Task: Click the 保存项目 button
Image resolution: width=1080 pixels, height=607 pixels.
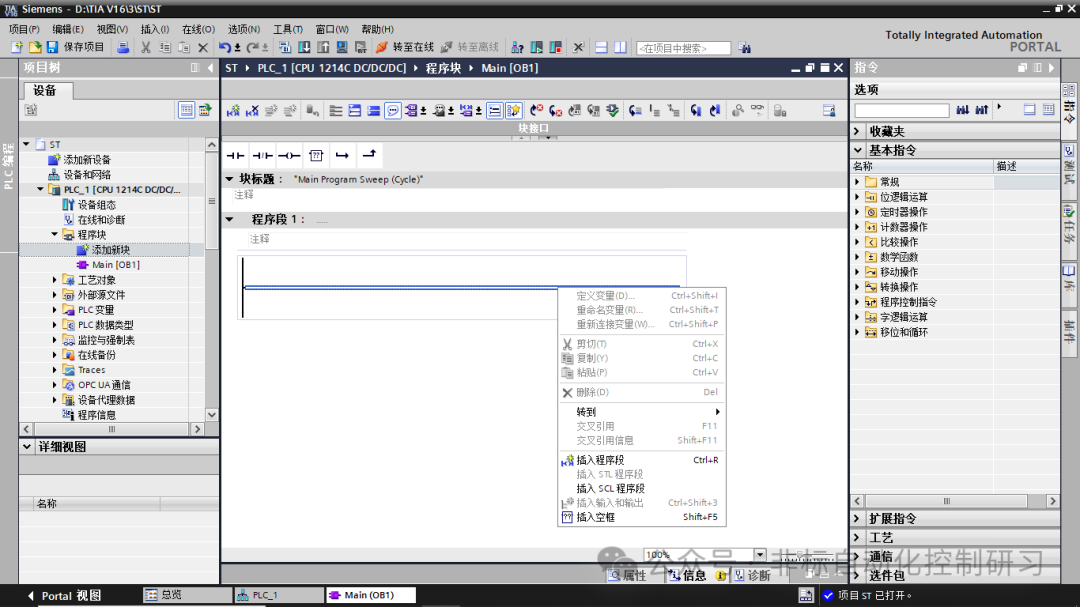Action: [x=75, y=46]
